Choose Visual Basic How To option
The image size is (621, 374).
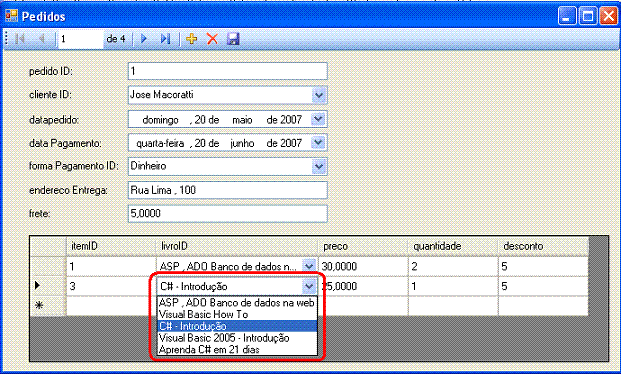click(x=237, y=315)
